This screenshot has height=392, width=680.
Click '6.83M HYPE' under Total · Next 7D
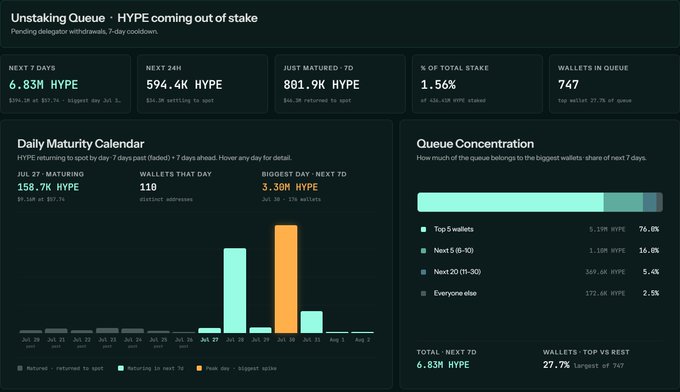[x=443, y=365]
